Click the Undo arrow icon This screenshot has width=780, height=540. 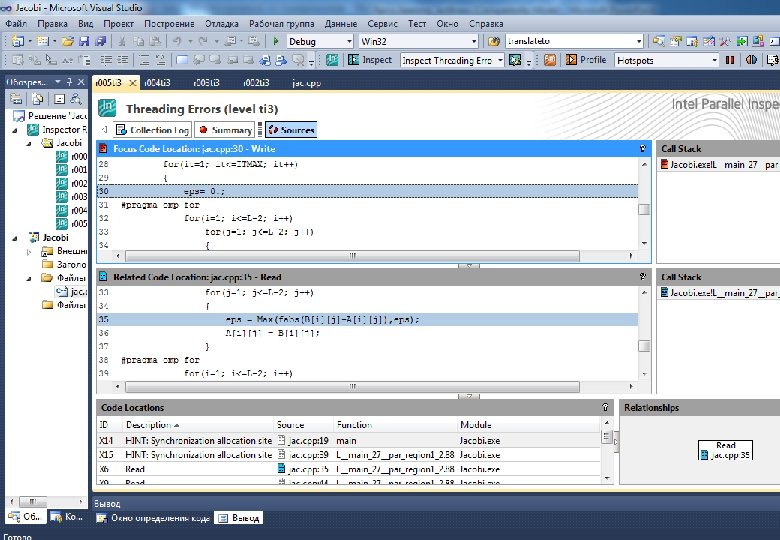click(177, 41)
